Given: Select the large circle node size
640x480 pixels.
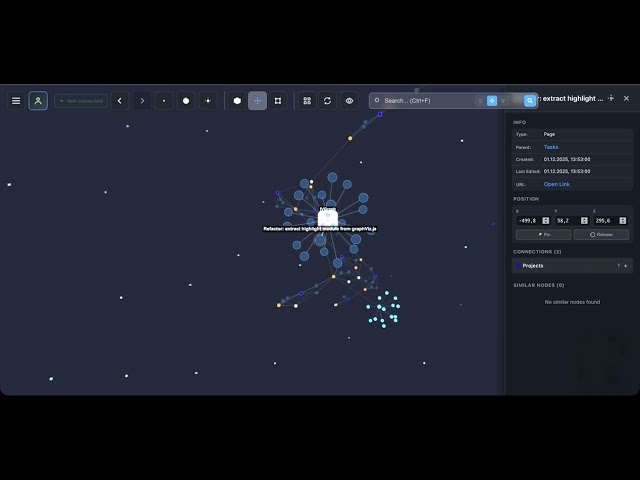Looking at the screenshot, I should 186,101.
